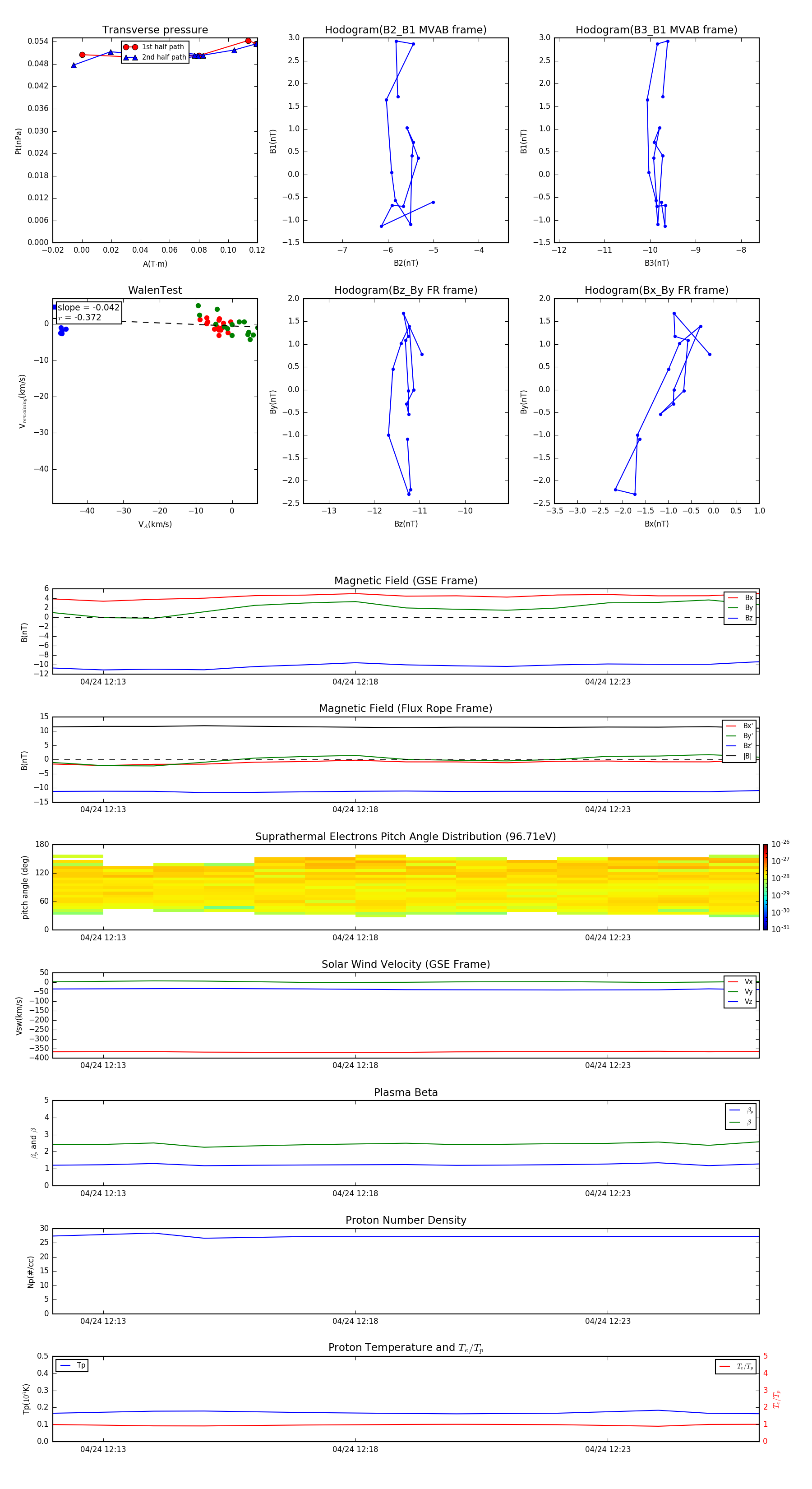Click the 'Proton Temperature and Te/Tp' title

406,1348
